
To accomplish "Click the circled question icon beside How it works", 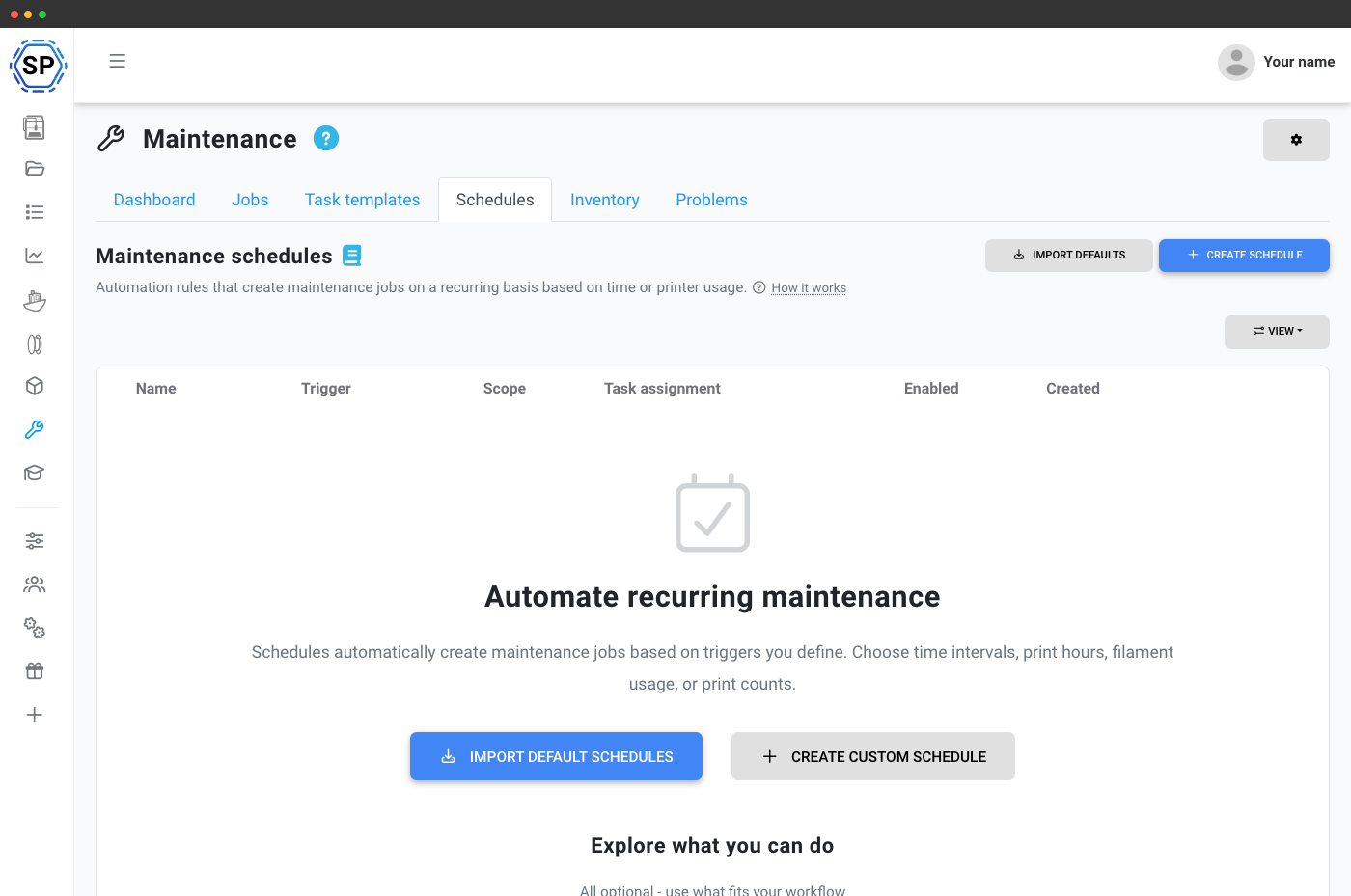I will coord(759,287).
